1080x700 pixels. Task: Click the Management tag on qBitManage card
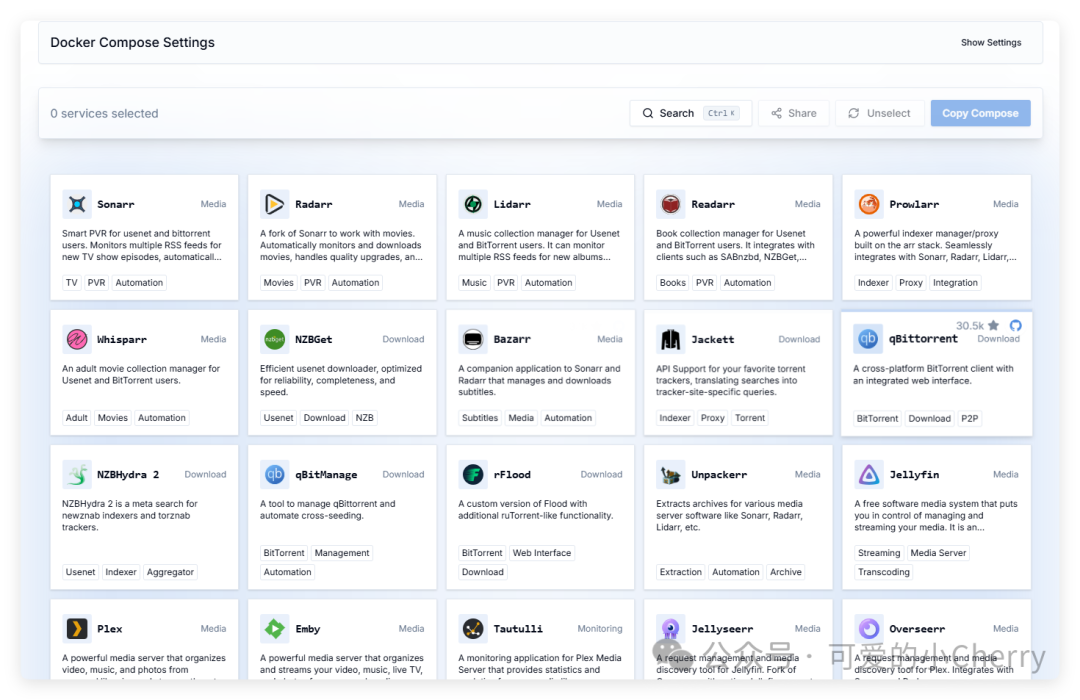coord(342,553)
